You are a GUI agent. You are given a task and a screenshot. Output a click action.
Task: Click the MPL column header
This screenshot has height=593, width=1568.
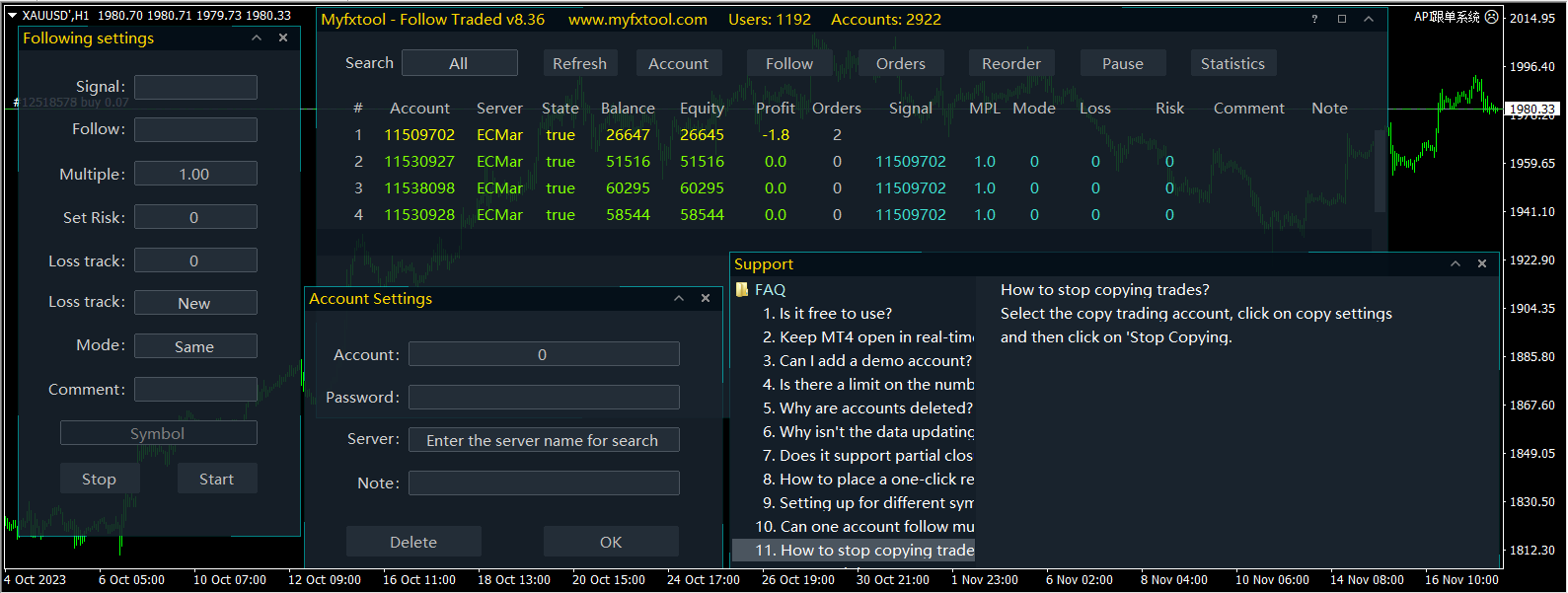(985, 109)
